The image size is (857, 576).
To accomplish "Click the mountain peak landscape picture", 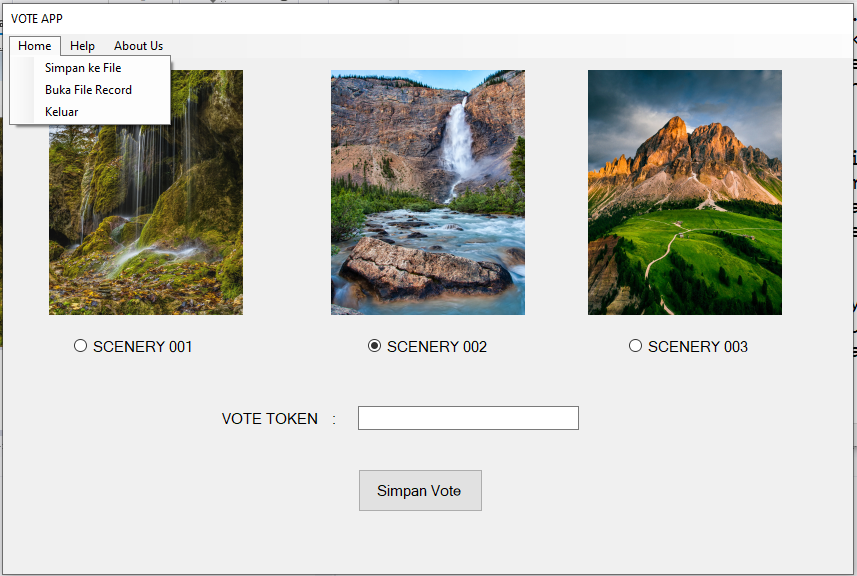I will pyautogui.click(x=685, y=192).
